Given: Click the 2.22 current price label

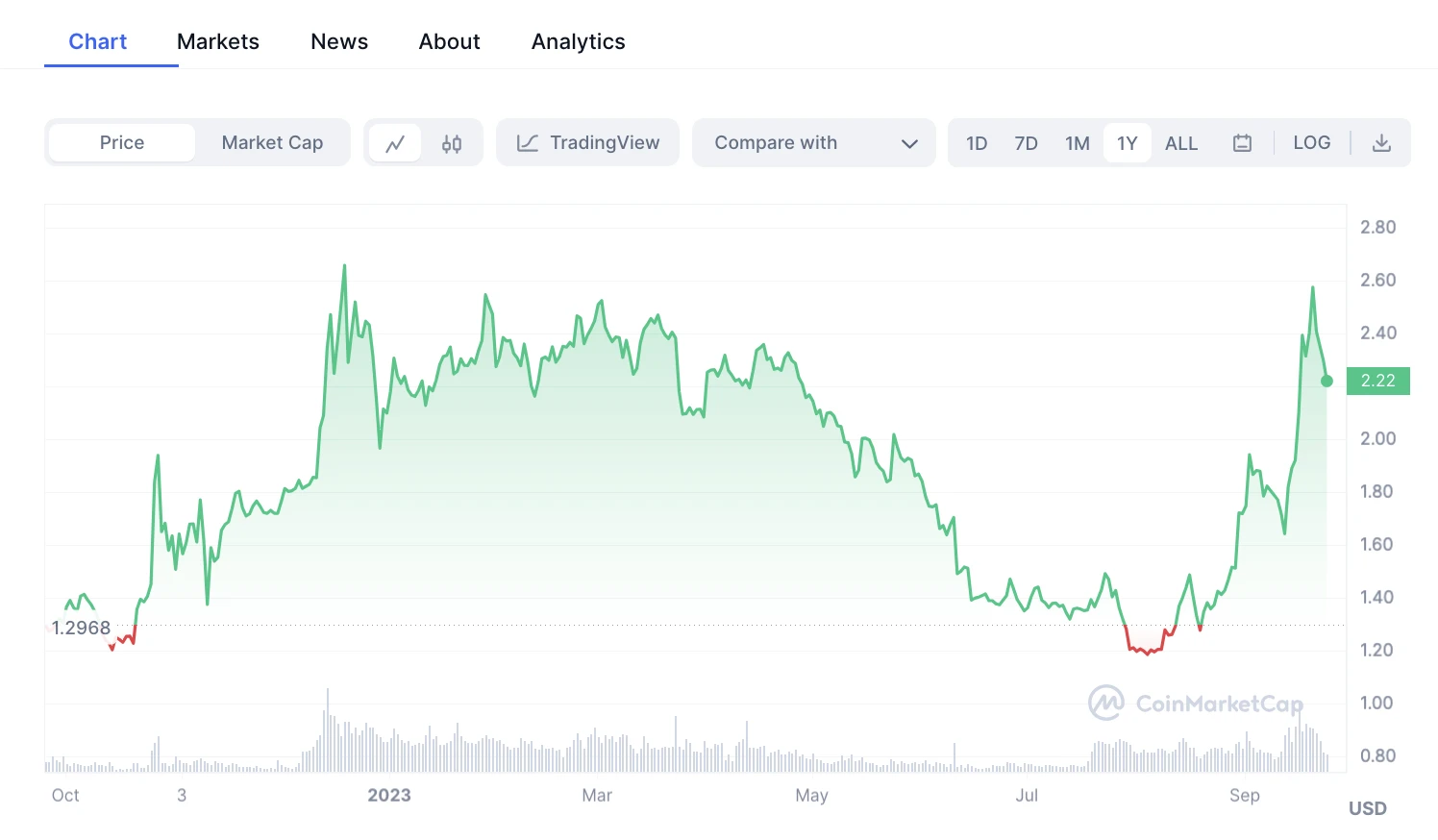Looking at the screenshot, I should [x=1377, y=382].
